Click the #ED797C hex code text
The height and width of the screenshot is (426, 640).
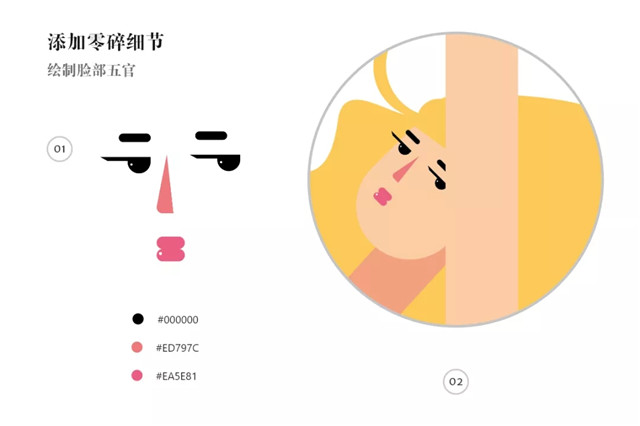click(178, 348)
